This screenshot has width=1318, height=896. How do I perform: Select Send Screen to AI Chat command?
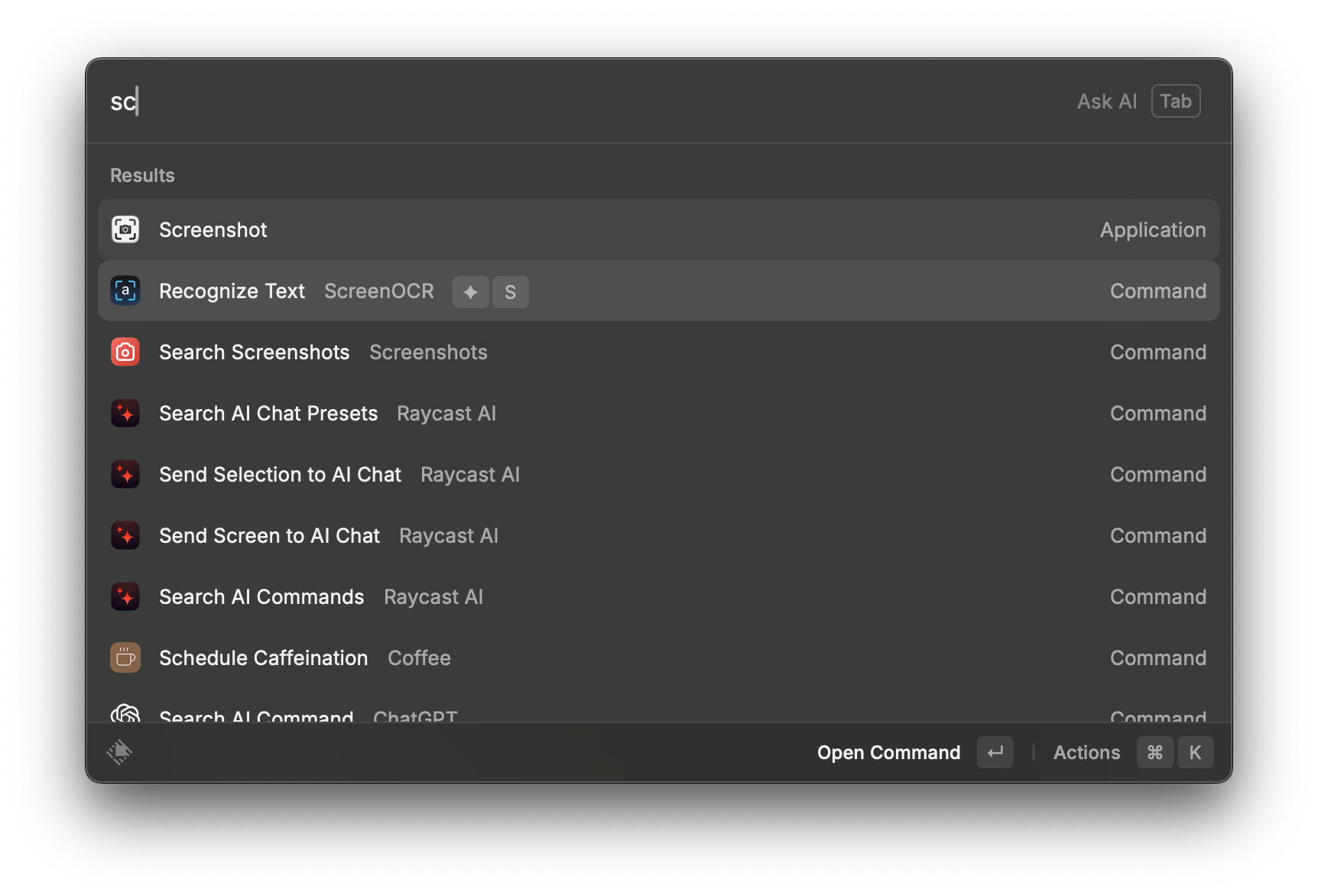pyautogui.click(x=659, y=535)
